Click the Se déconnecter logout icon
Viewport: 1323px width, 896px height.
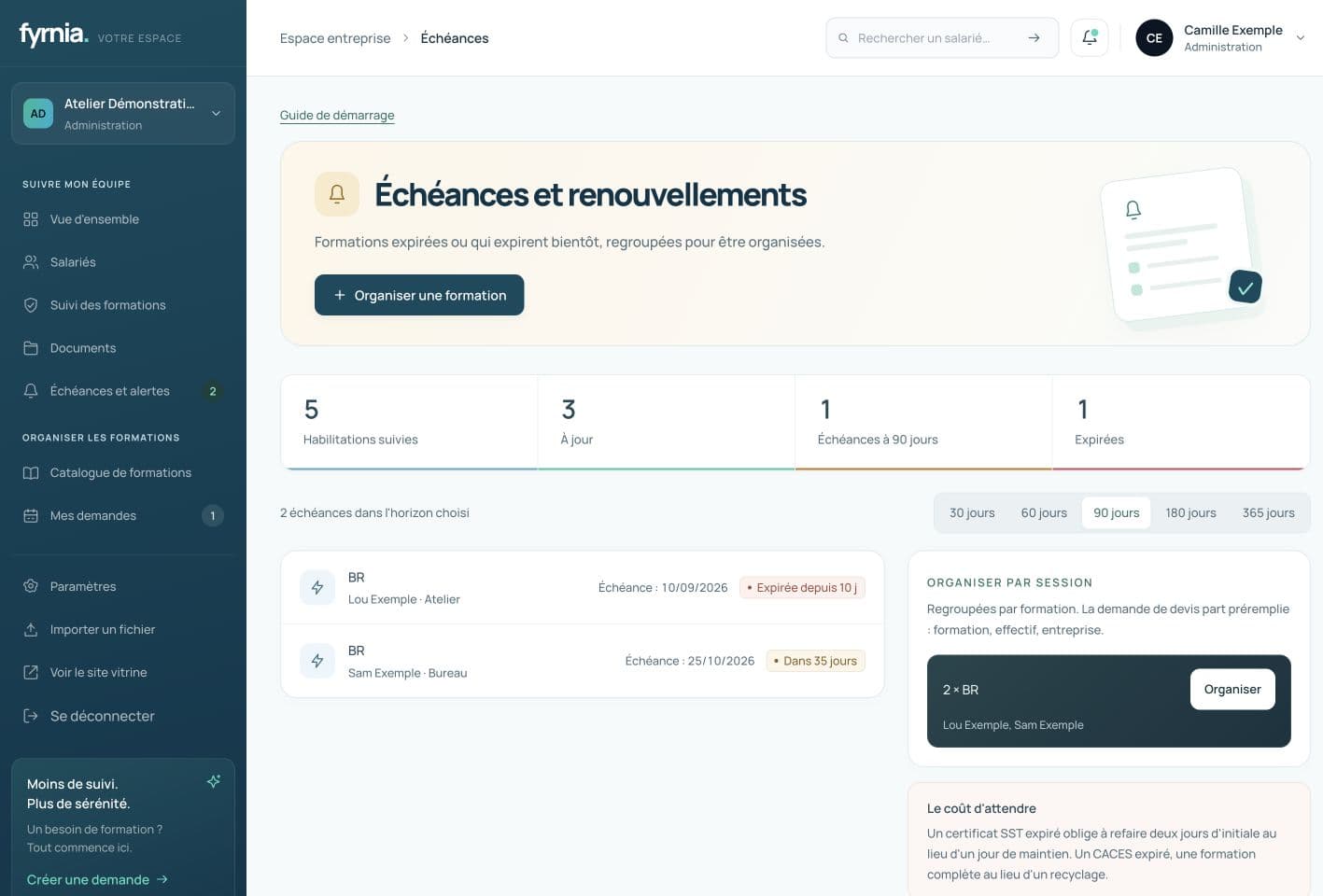31,716
